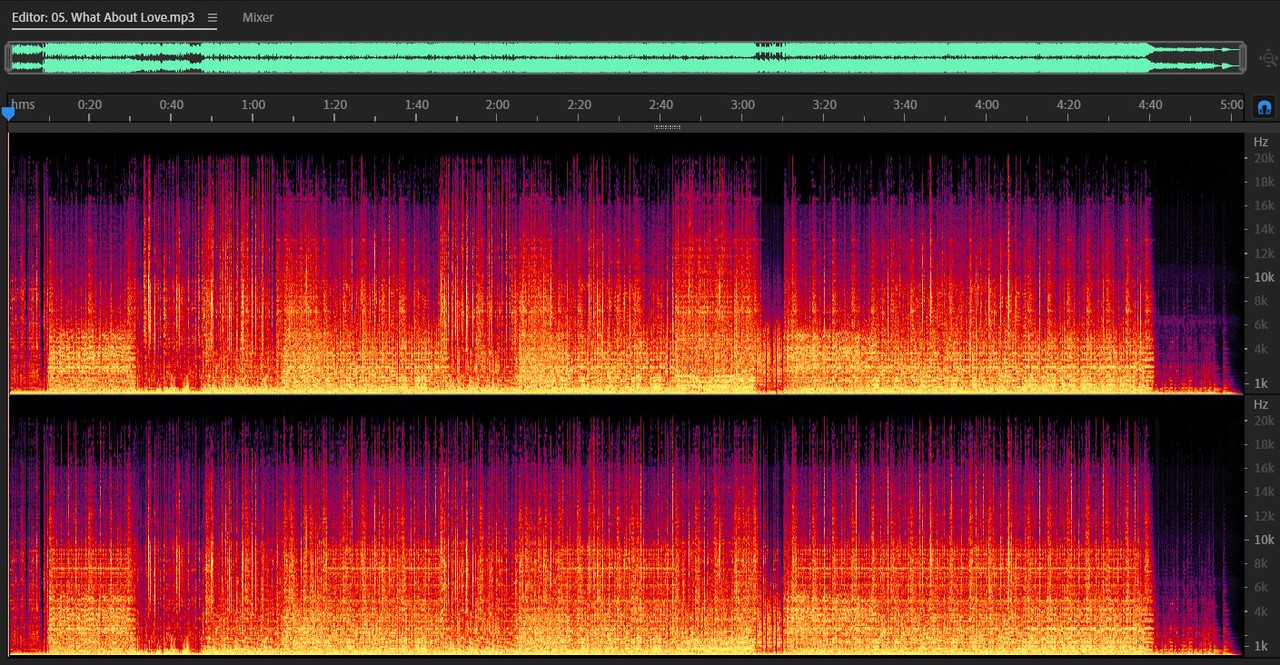1280x665 pixels.
Task: Click the 3:00 mark on the time ruler
Action: tap(742, 104)
